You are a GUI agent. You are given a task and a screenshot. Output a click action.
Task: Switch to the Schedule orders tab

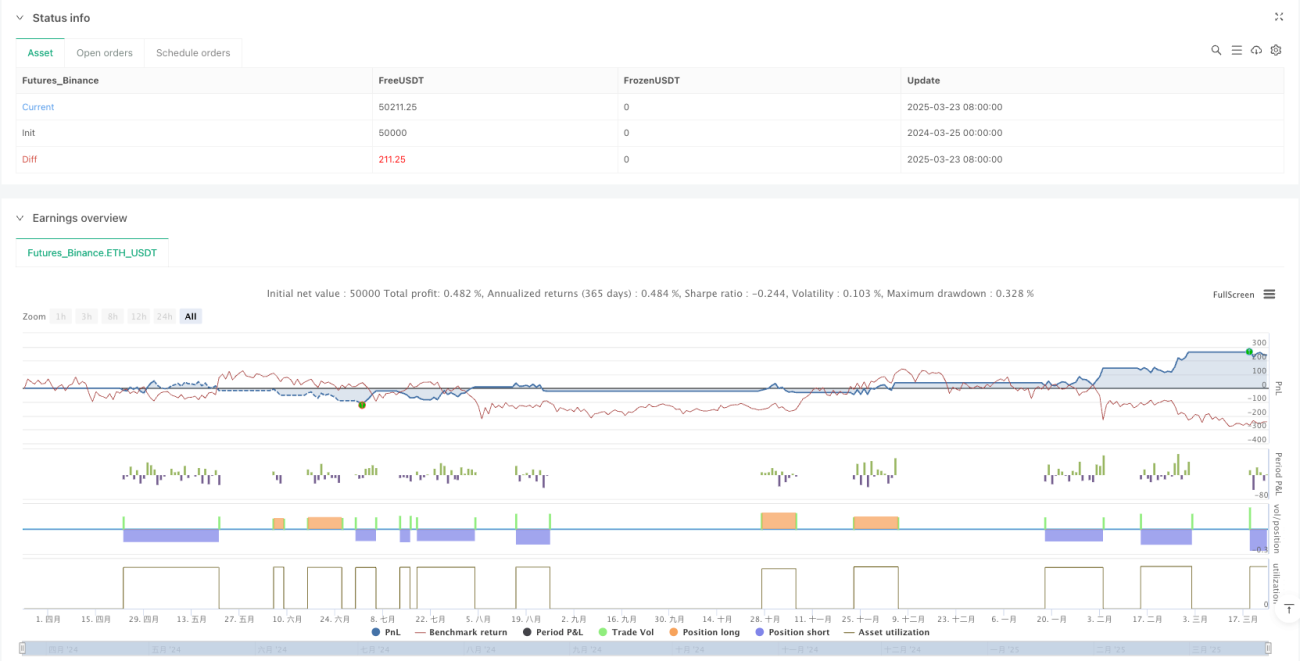[193, 53]
